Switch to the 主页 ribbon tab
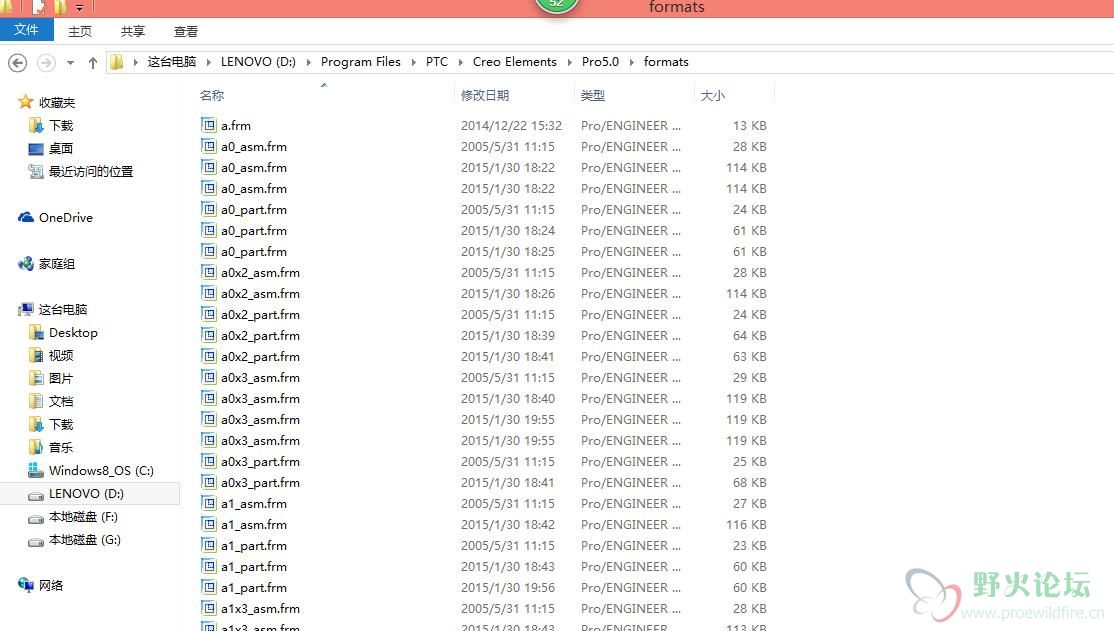 80,31
